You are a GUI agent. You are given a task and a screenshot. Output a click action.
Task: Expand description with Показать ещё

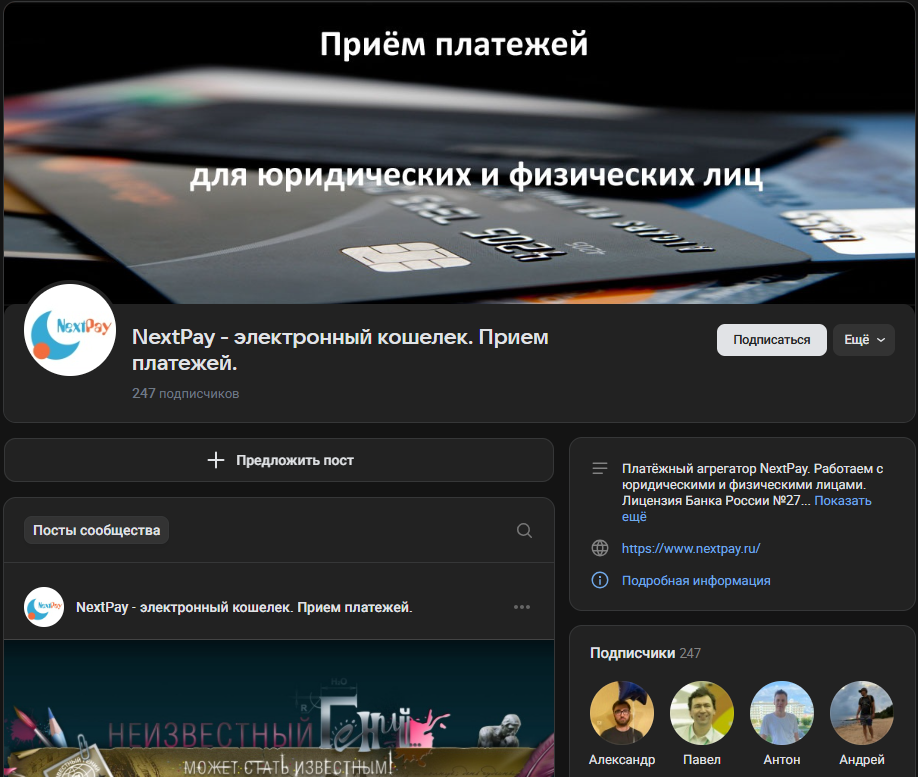pyautogui.click(x=843, y=501)
